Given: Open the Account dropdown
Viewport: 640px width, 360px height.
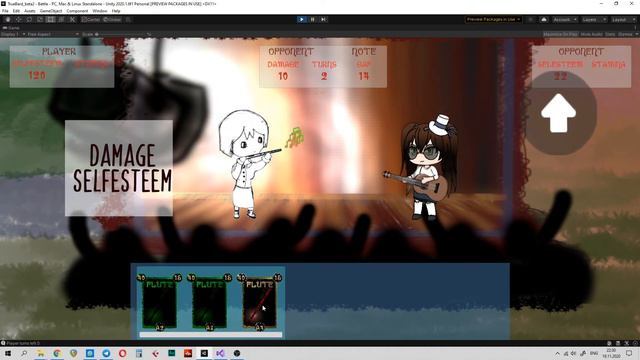Looking at the screenshot, I should coord(565,19).
